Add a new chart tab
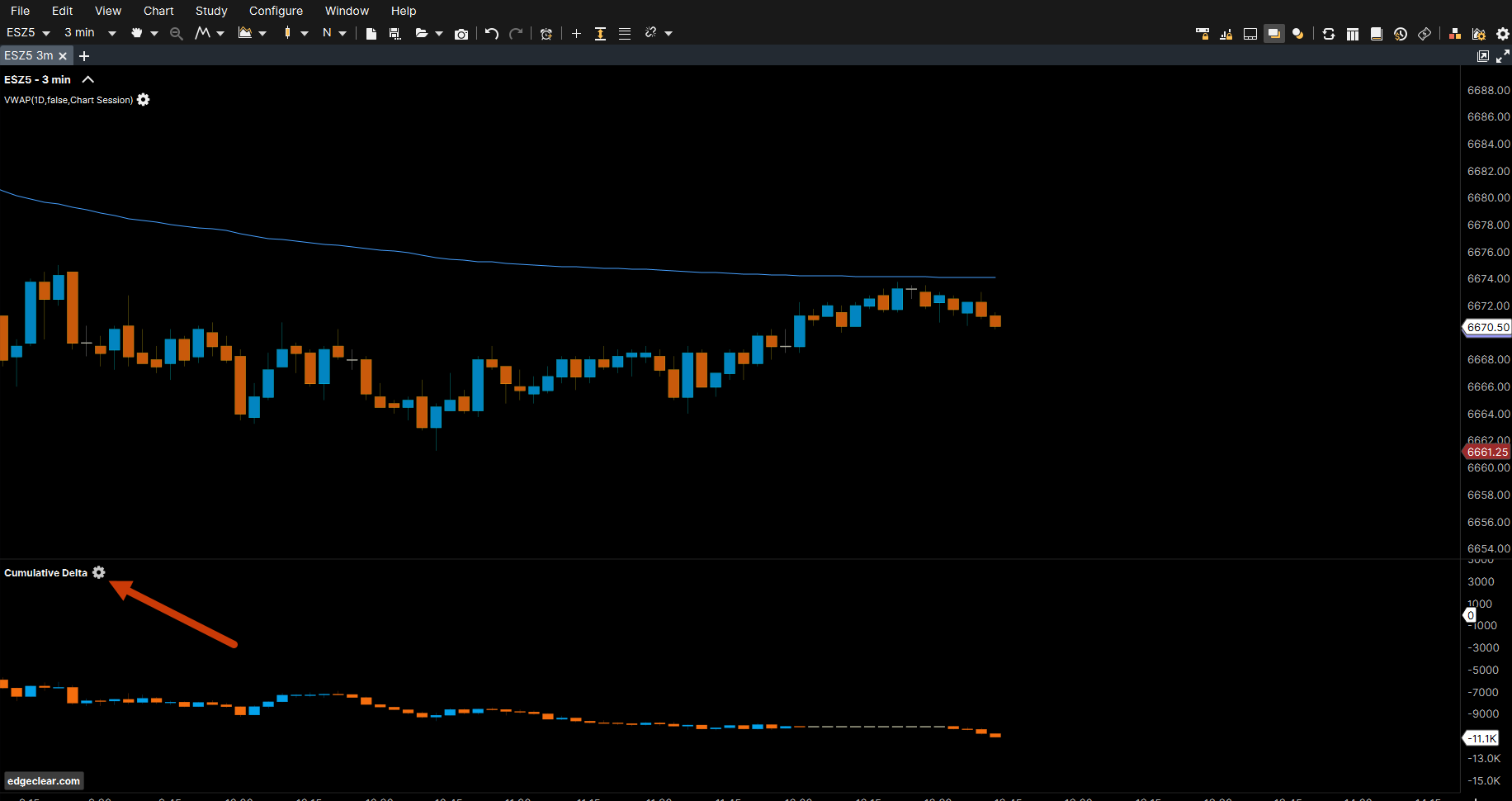 click(84, 56)
